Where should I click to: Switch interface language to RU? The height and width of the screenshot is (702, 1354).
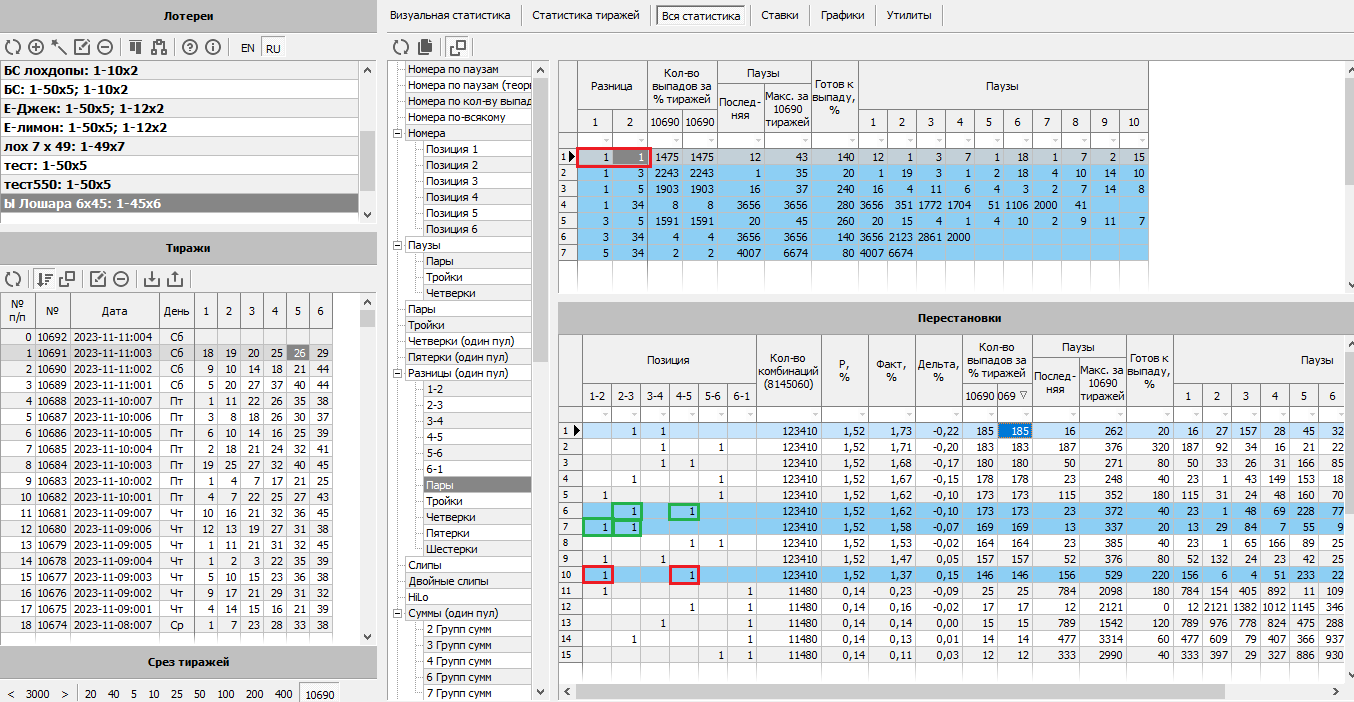click(x=273, y=48)
